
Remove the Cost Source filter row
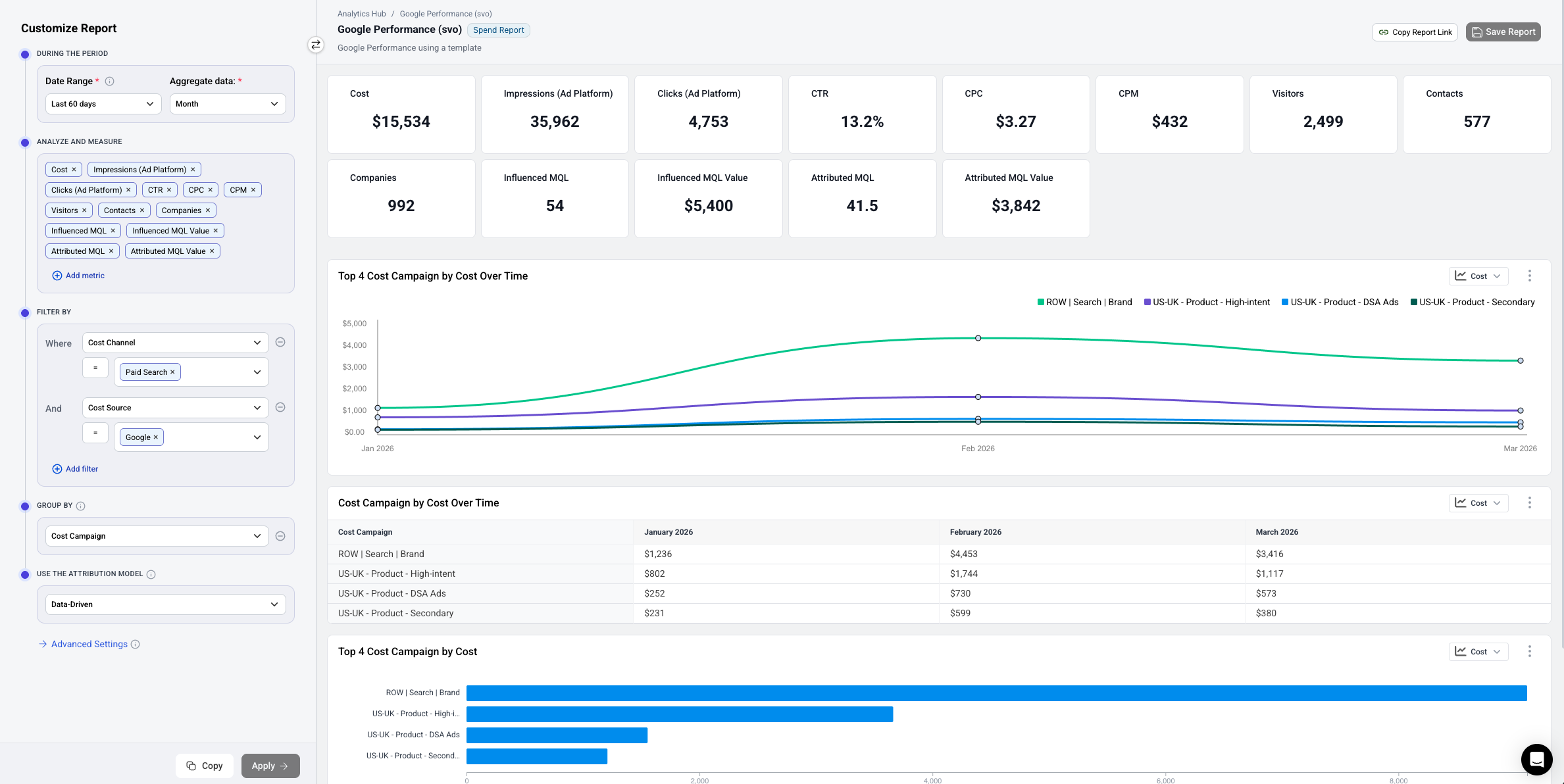pos(280,407)
